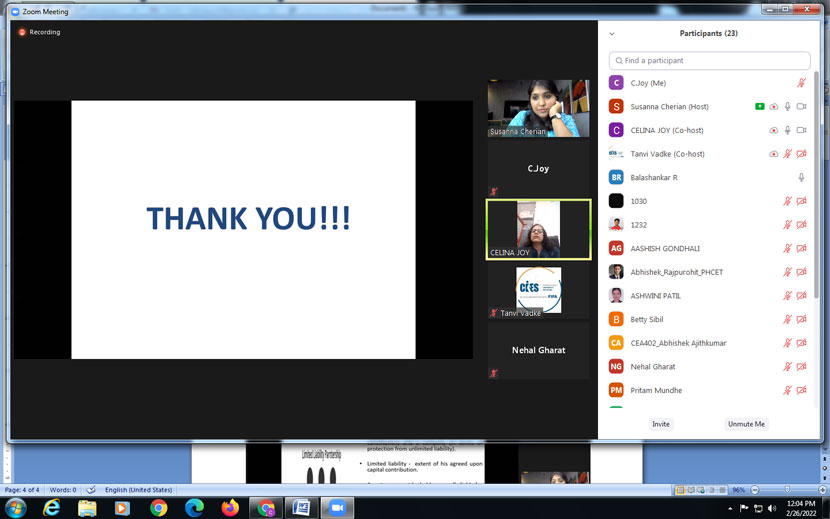Click the Invite button

coord(661,424)
